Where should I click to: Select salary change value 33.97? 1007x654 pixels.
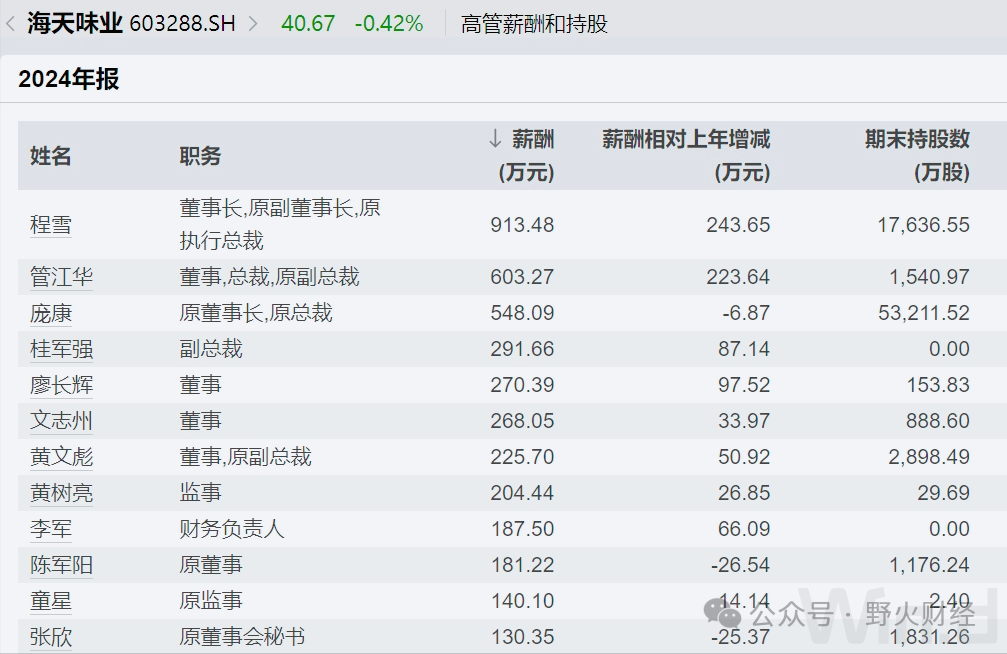744,421
